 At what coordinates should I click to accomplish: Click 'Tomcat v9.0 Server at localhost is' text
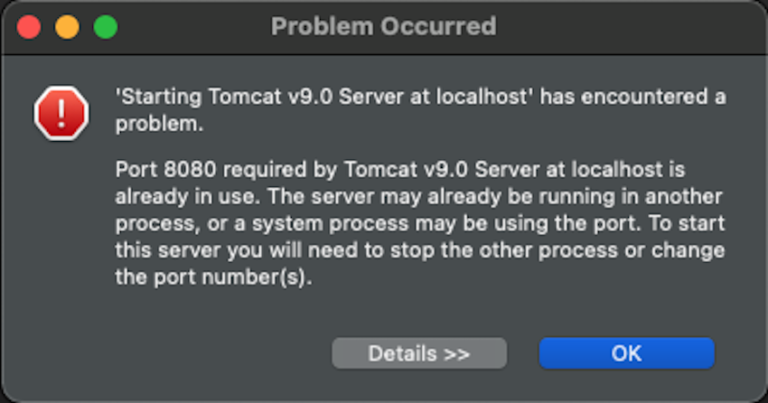[515, 169]
